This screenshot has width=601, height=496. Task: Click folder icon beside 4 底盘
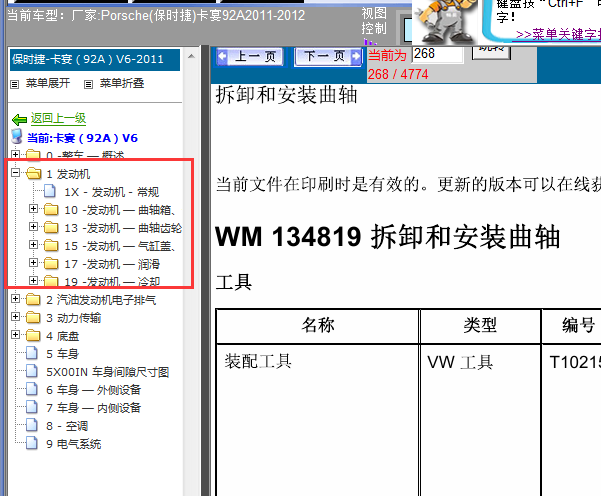tap(33, 335)
